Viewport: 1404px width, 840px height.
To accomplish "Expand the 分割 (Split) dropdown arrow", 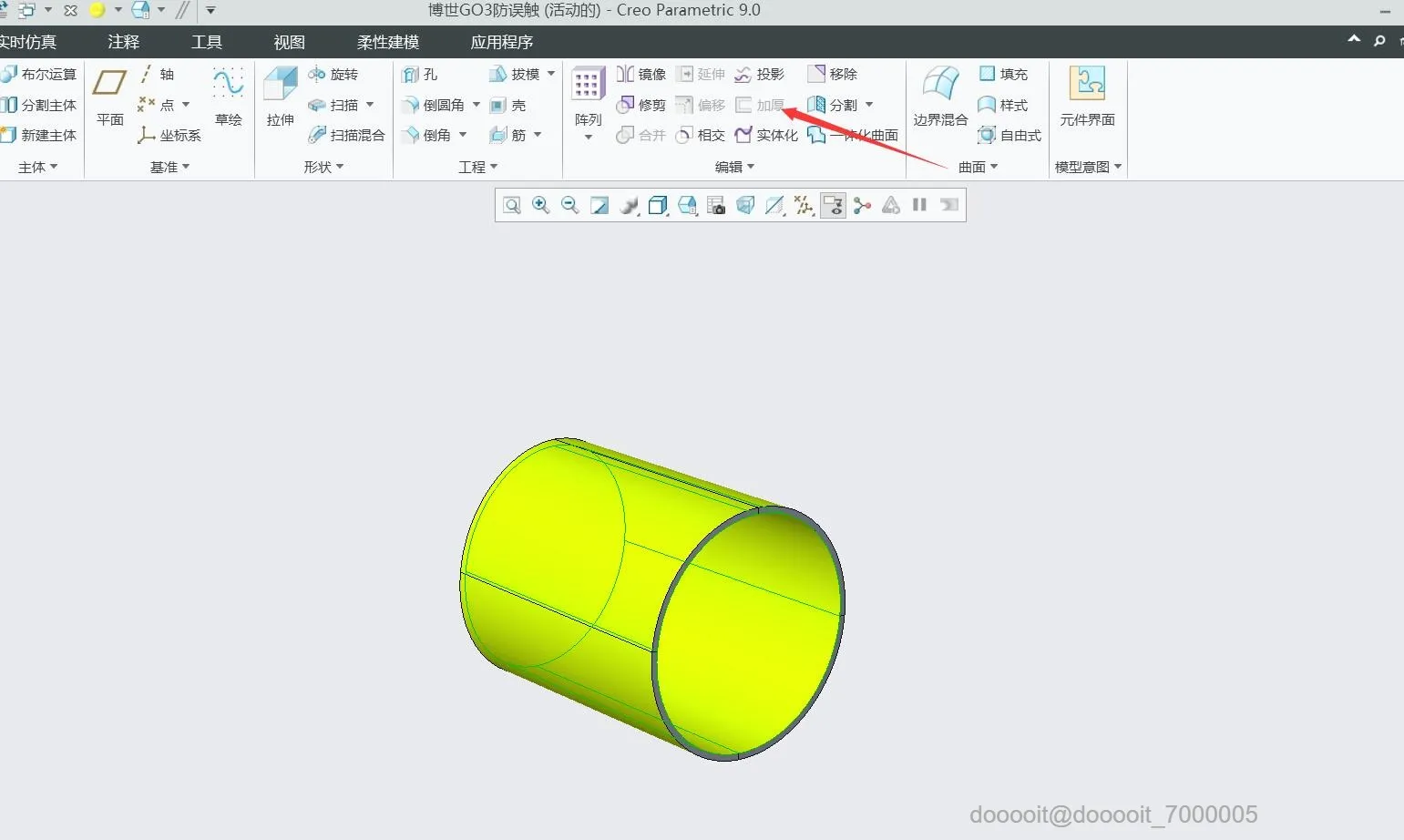I will [869, 105].
